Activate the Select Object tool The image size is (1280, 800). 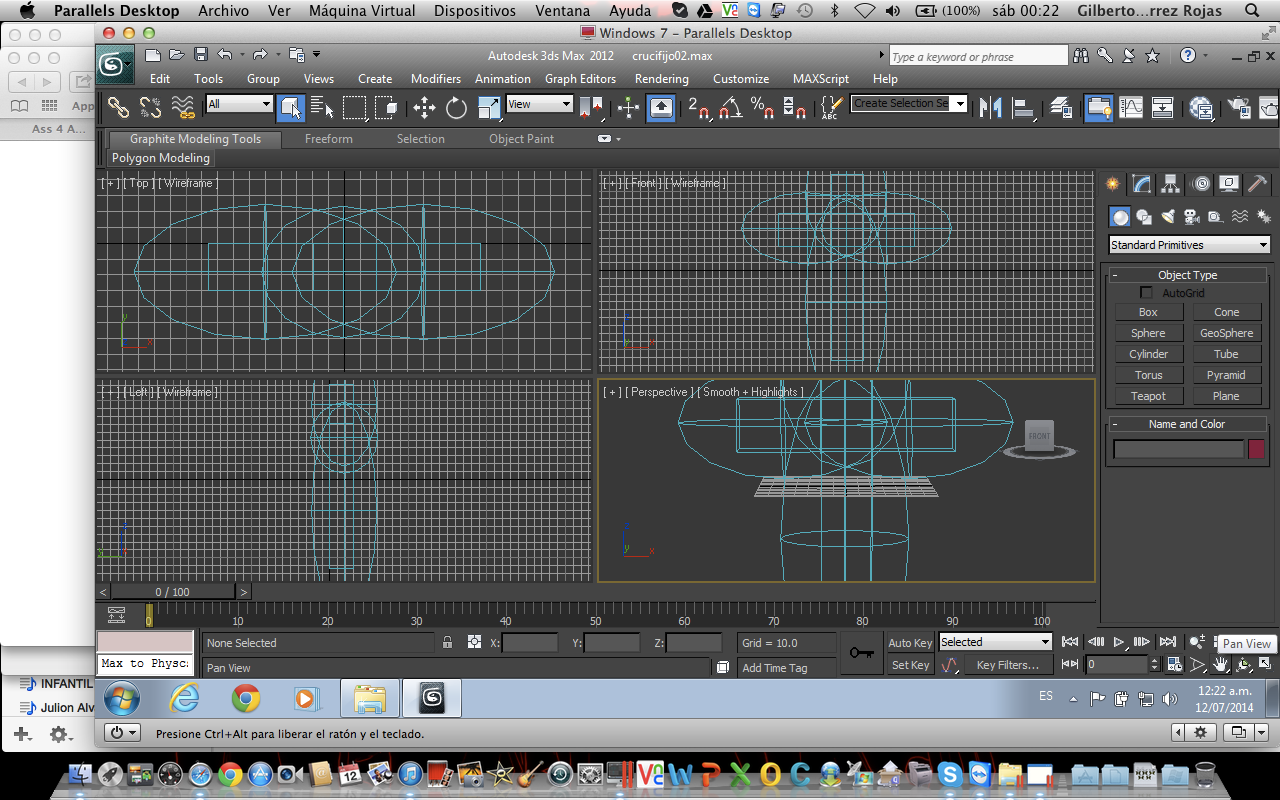pyautogui.click(x=291, y=106)
